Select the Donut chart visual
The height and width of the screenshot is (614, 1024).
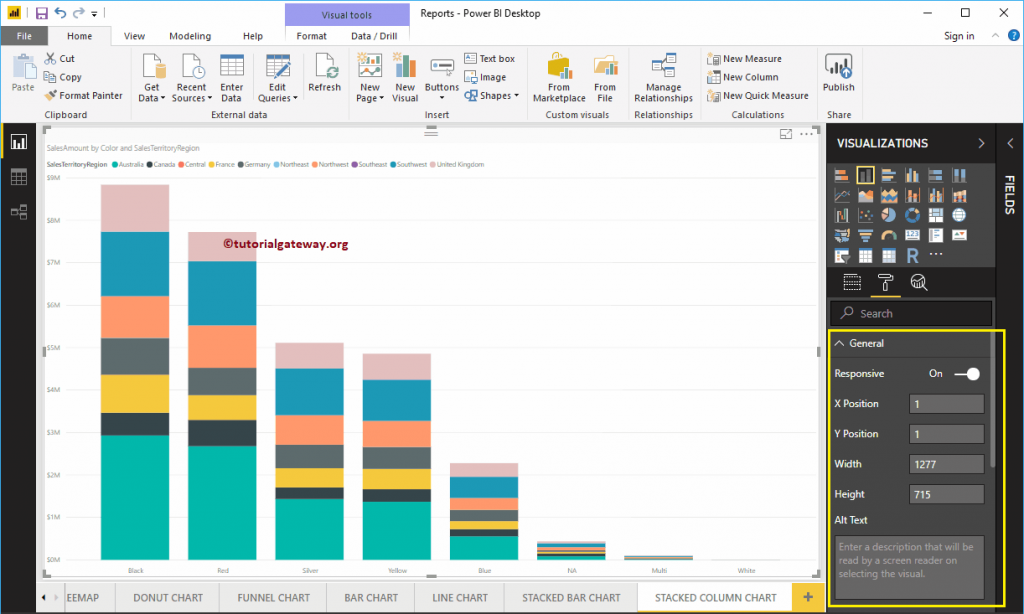911,215
